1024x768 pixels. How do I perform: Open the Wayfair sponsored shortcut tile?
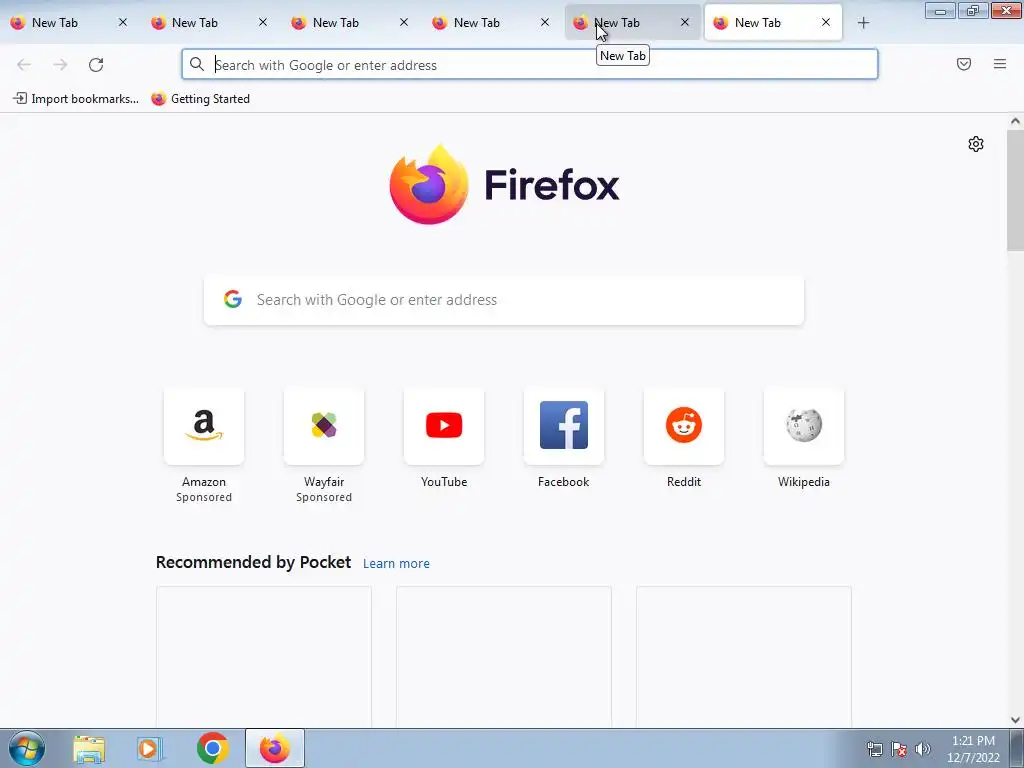pyautogui.click(x=324, y=426)
